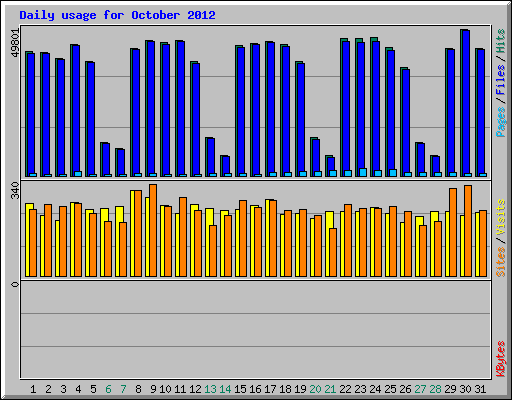
Task: Click day 24 on the x-axis
Action: [x=375, y=389]
